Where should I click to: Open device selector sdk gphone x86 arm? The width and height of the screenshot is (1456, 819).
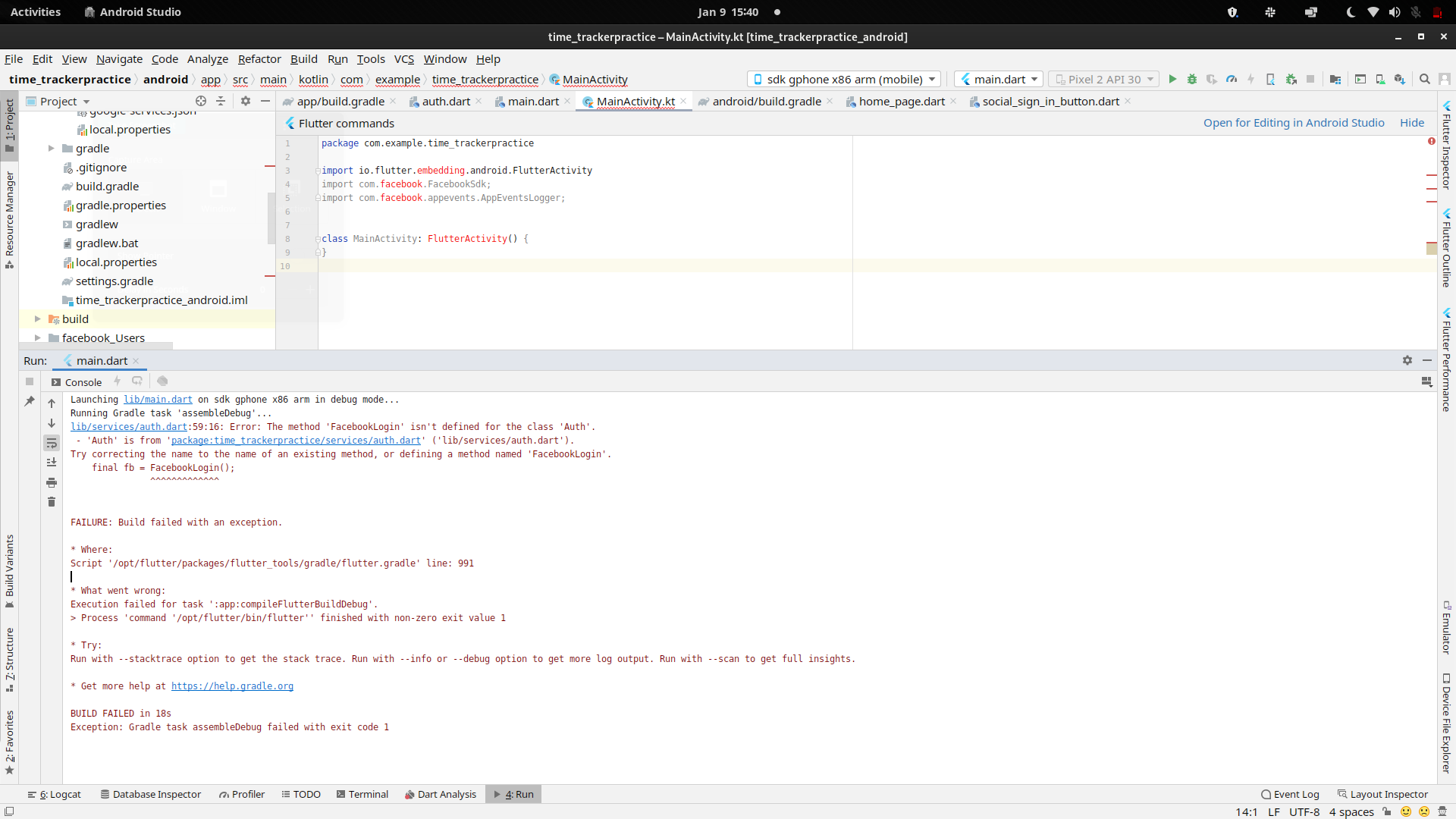pos(844,79)
